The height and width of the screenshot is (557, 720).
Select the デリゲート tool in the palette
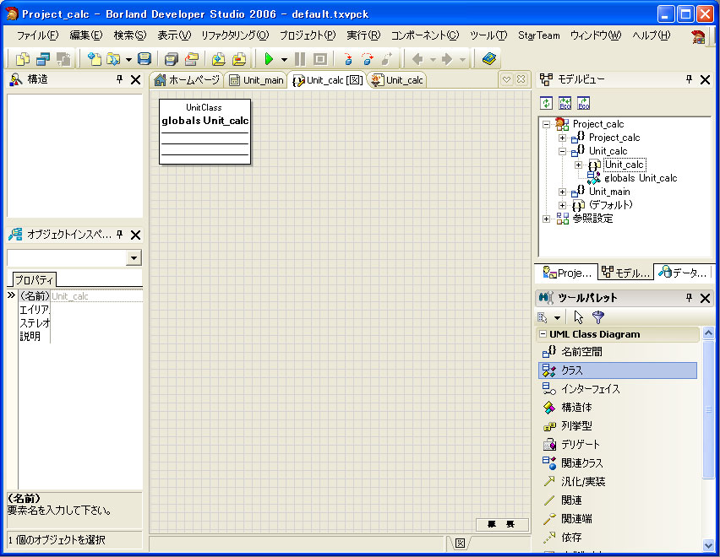click(617, 444)
